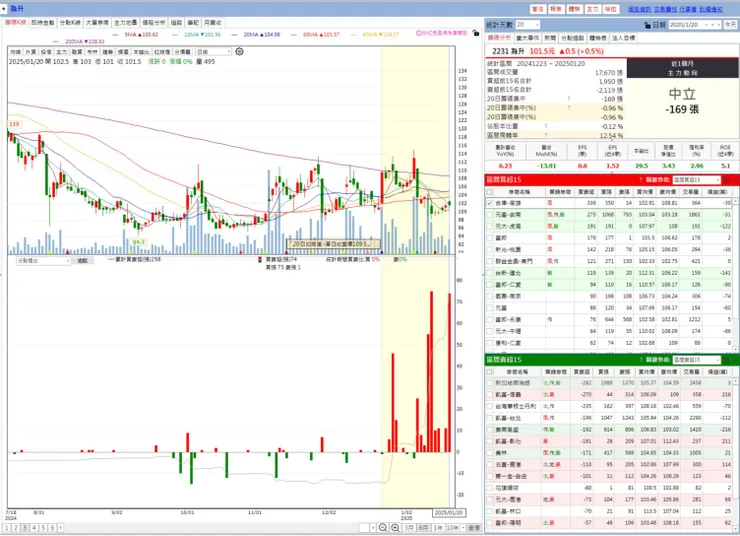Open the 日線 period dropdown

click(x=214, y=51)
